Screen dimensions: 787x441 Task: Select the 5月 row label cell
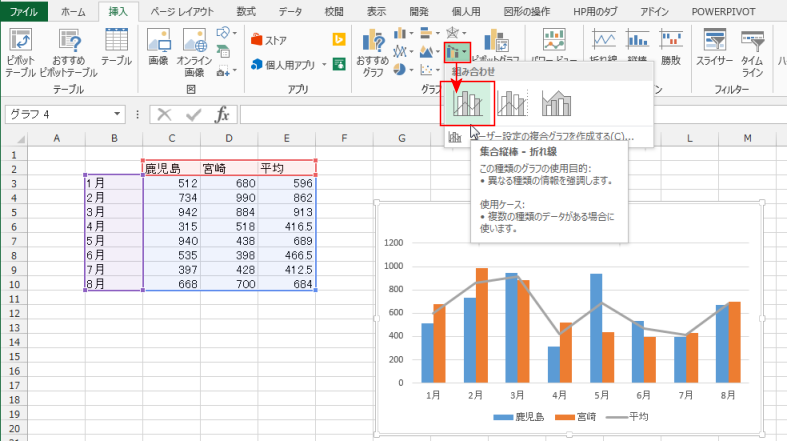tap(114, 241)
